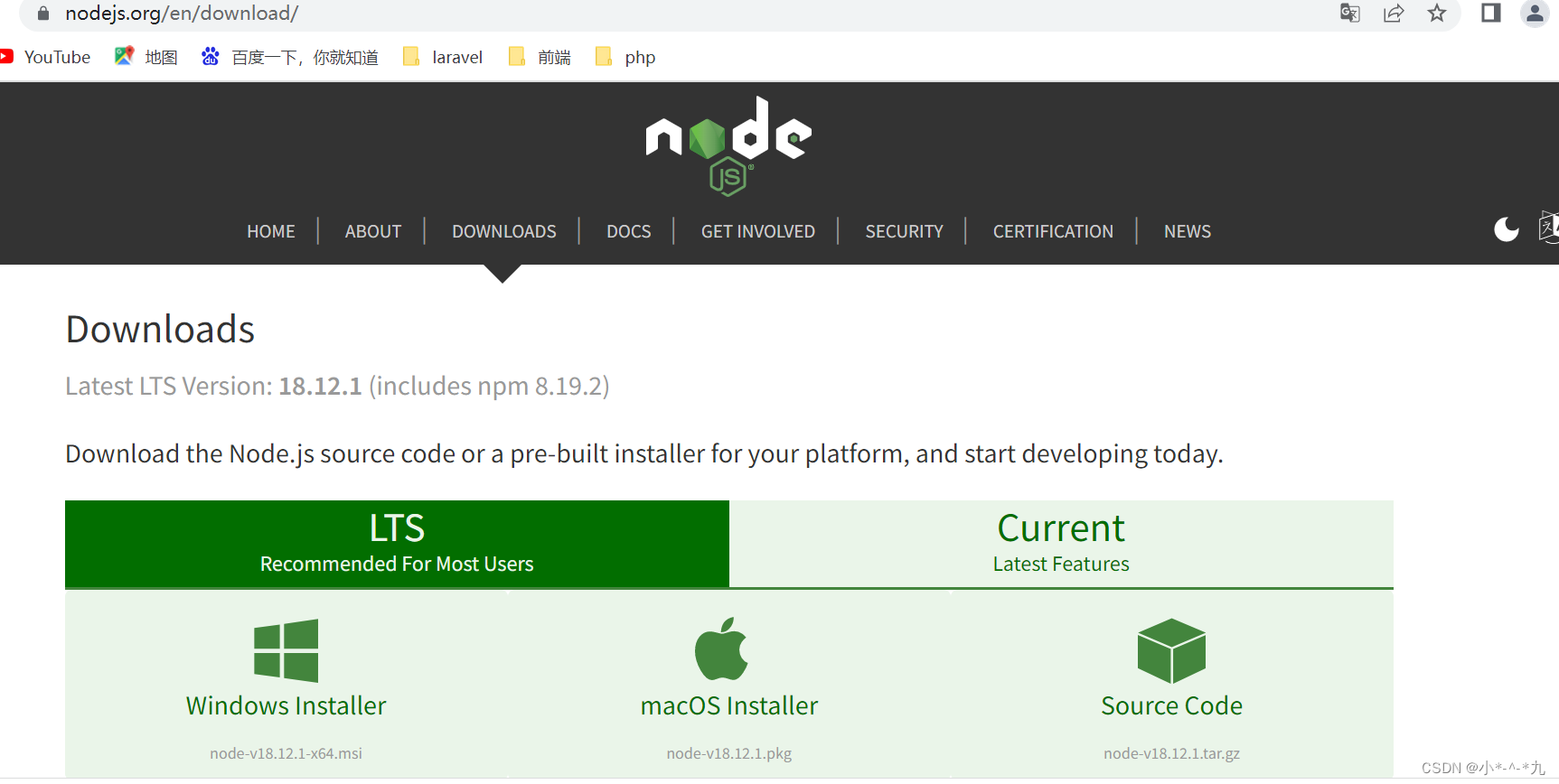Open the ABOUT navigation item
The width and height of the screenshot is (1559, 784).
point(373,231)
